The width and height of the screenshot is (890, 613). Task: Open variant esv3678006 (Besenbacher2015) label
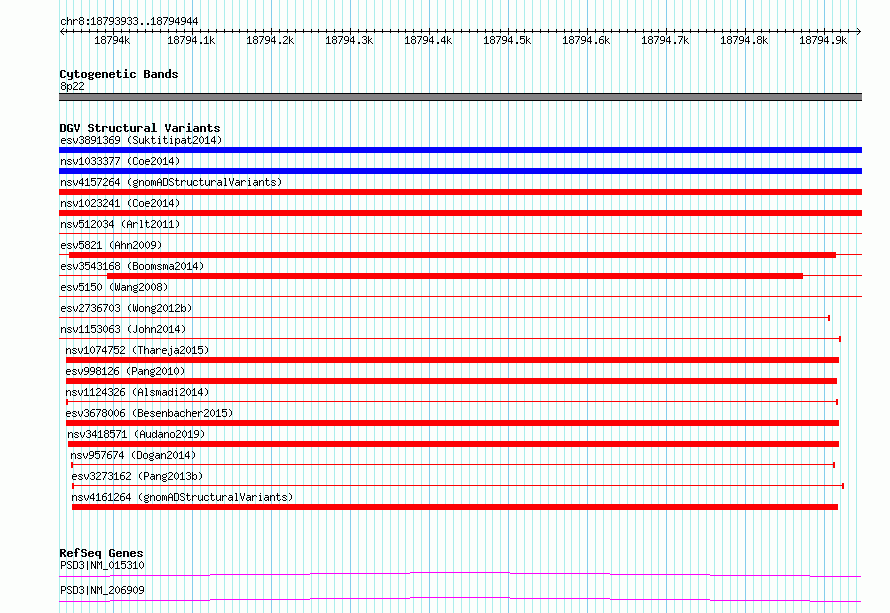149,413
